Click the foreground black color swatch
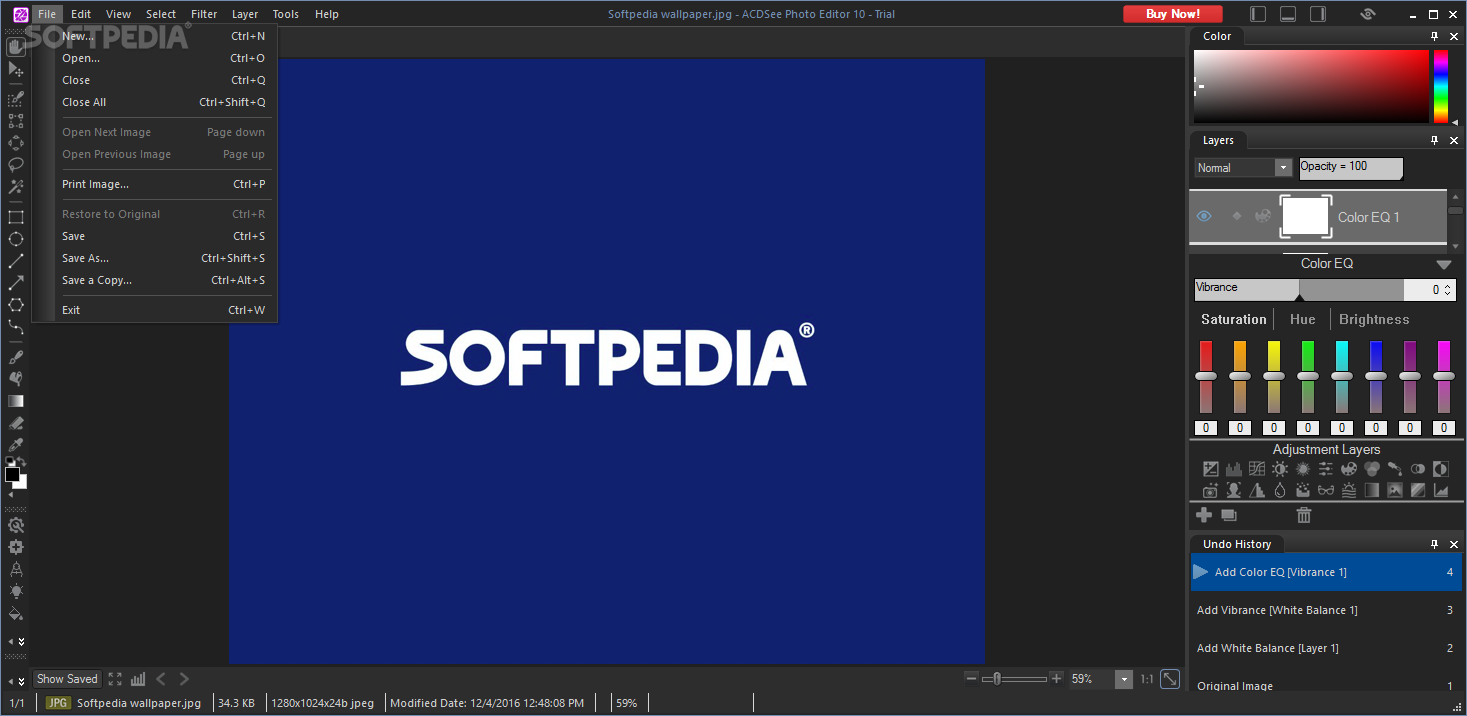 click(x=12, y=474)
